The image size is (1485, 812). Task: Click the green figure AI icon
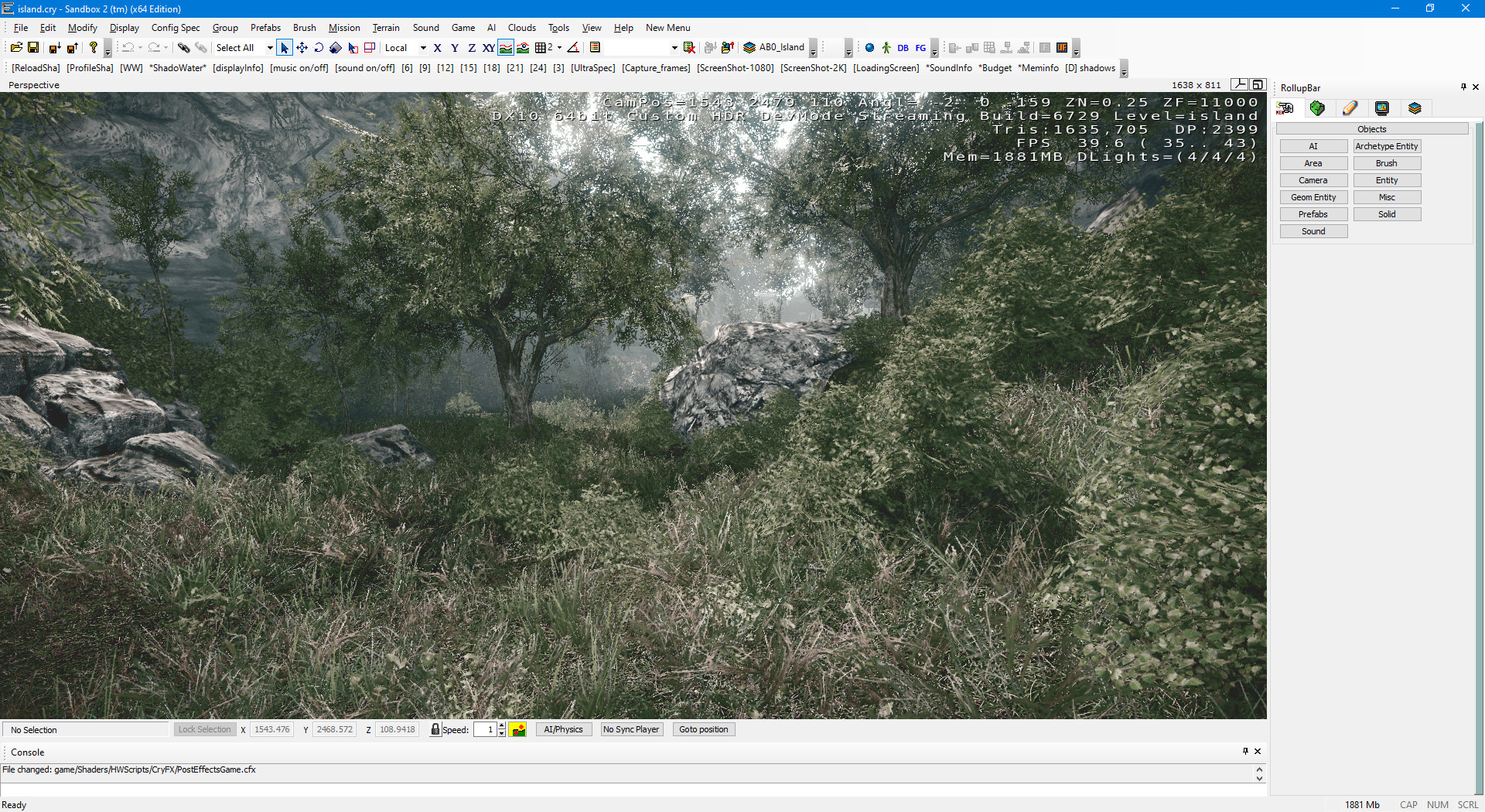click(886, 48)
